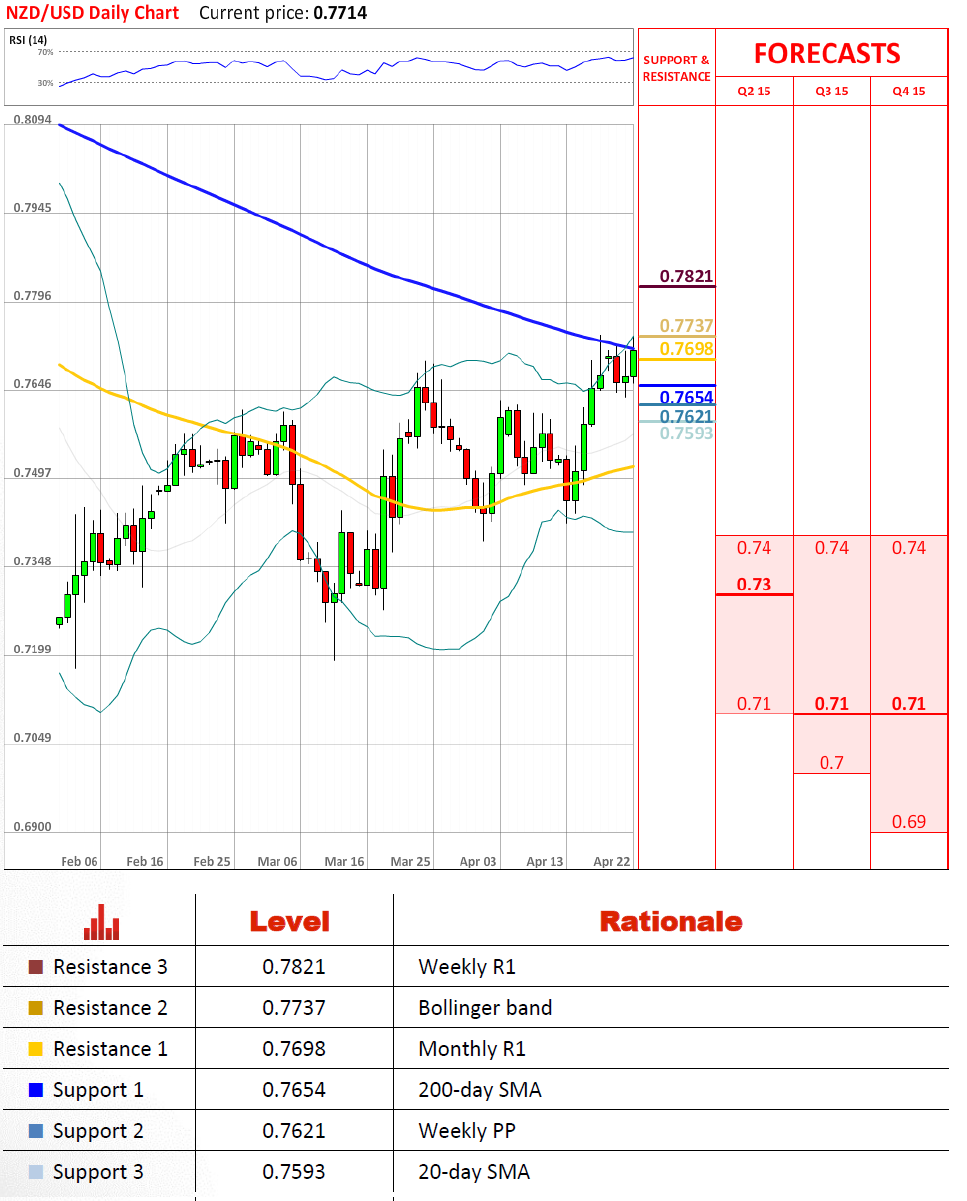Click the 0.6900 y-axis price label
This screenshot has height=1201, width=967.
[32, 828]
